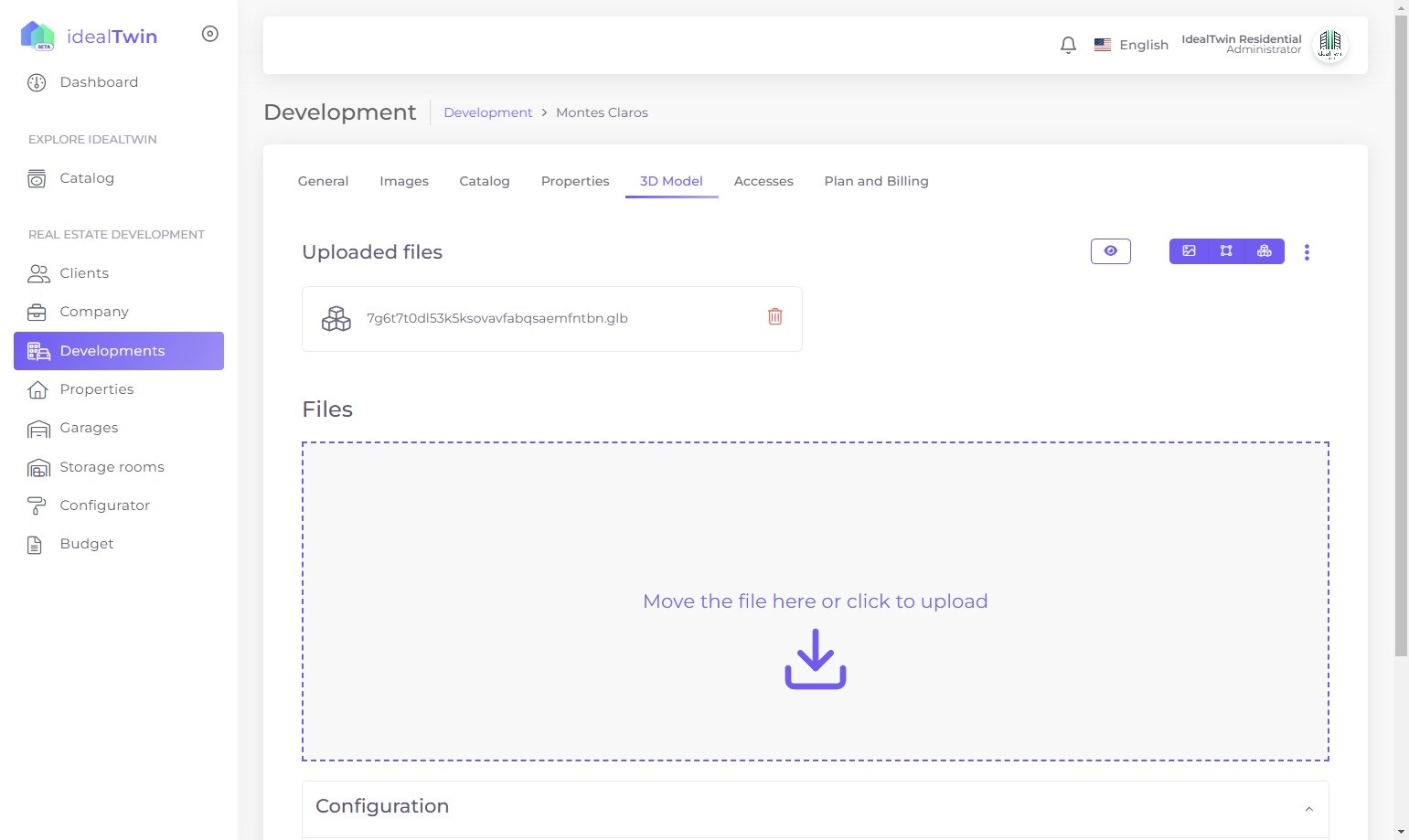The image size is (1409, 840).
Task: Click the image icon in purple toolbar
Action: click(1189, 251)
